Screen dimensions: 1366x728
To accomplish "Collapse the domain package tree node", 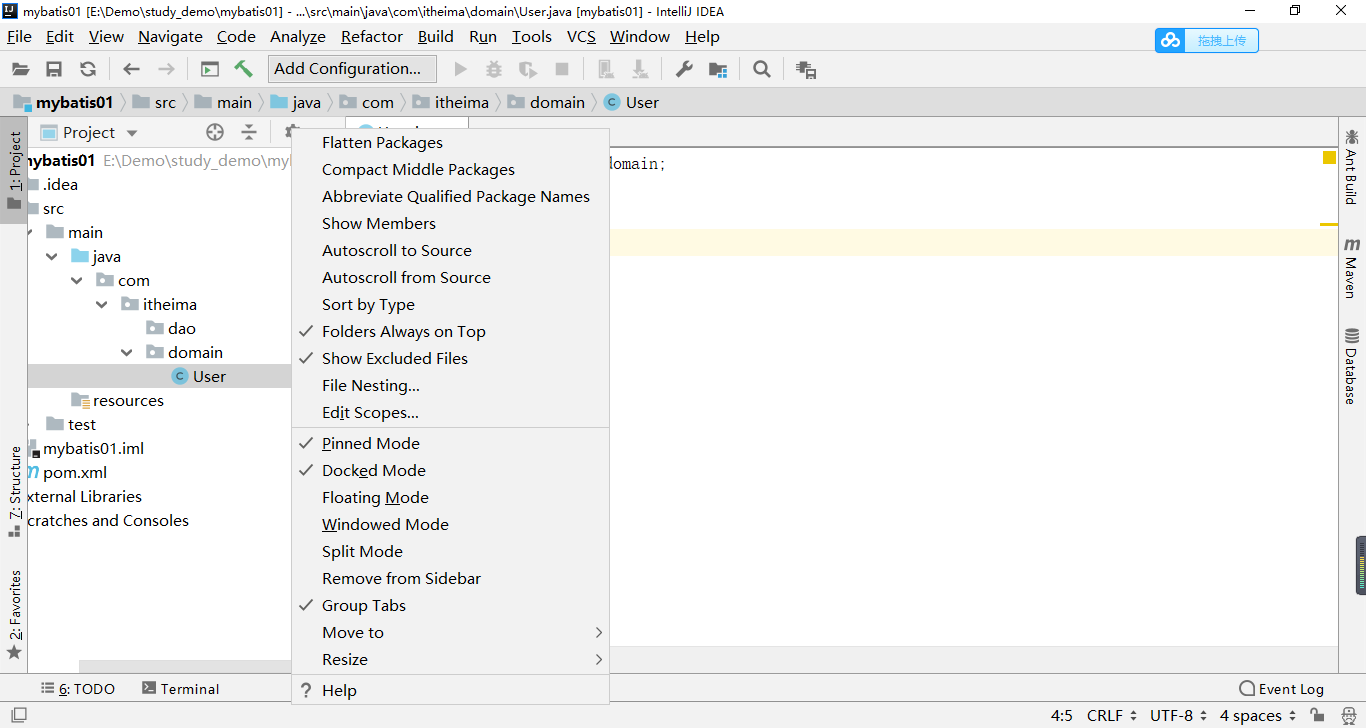I will 127,352.
